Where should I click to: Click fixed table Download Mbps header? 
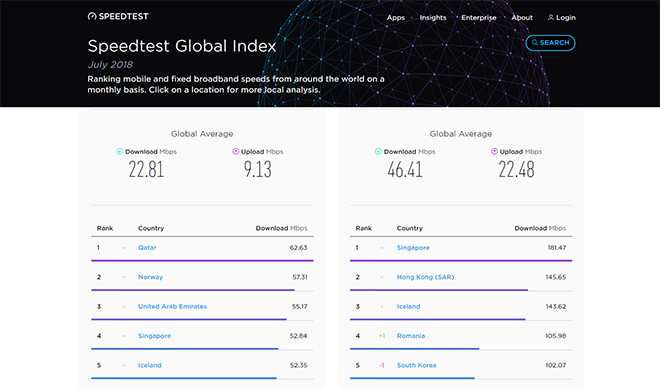click(540, 228)
